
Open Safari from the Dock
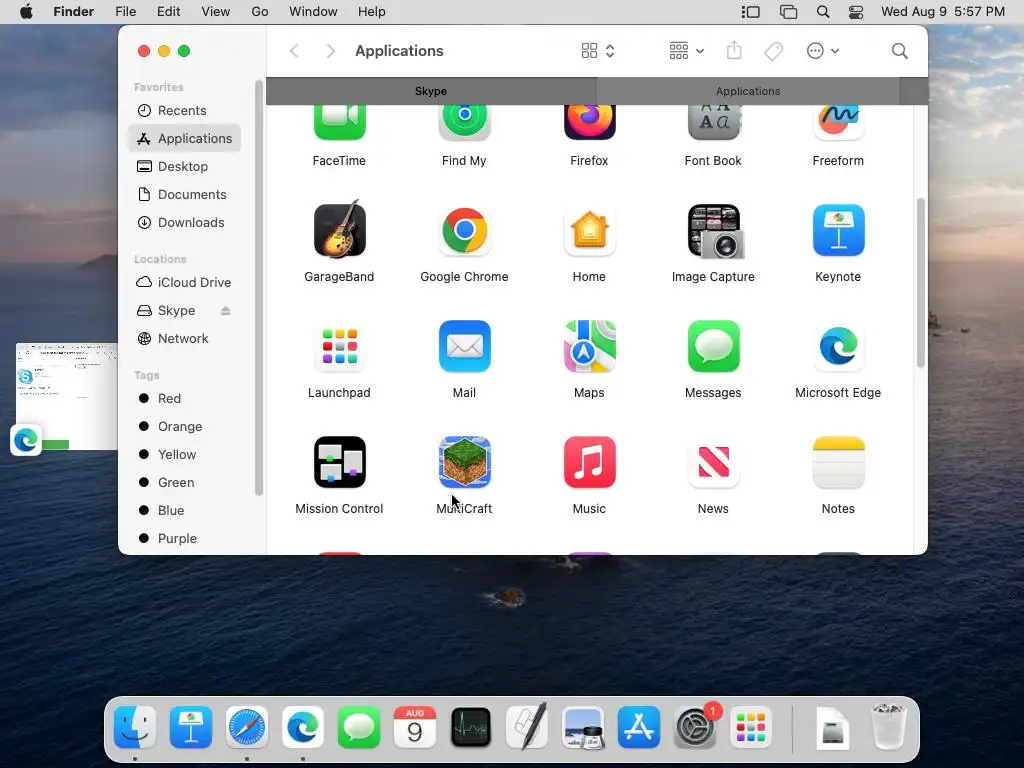click(247, 727)
